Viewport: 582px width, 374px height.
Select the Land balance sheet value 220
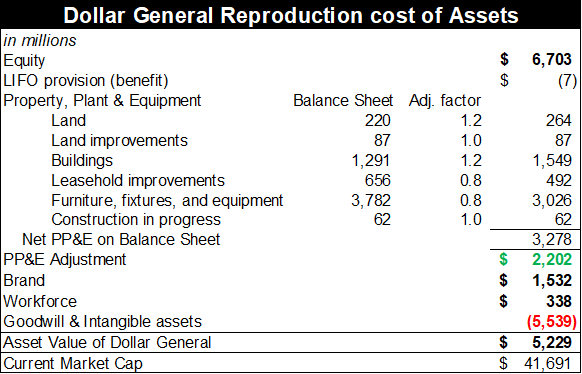(x=377, y=121)
